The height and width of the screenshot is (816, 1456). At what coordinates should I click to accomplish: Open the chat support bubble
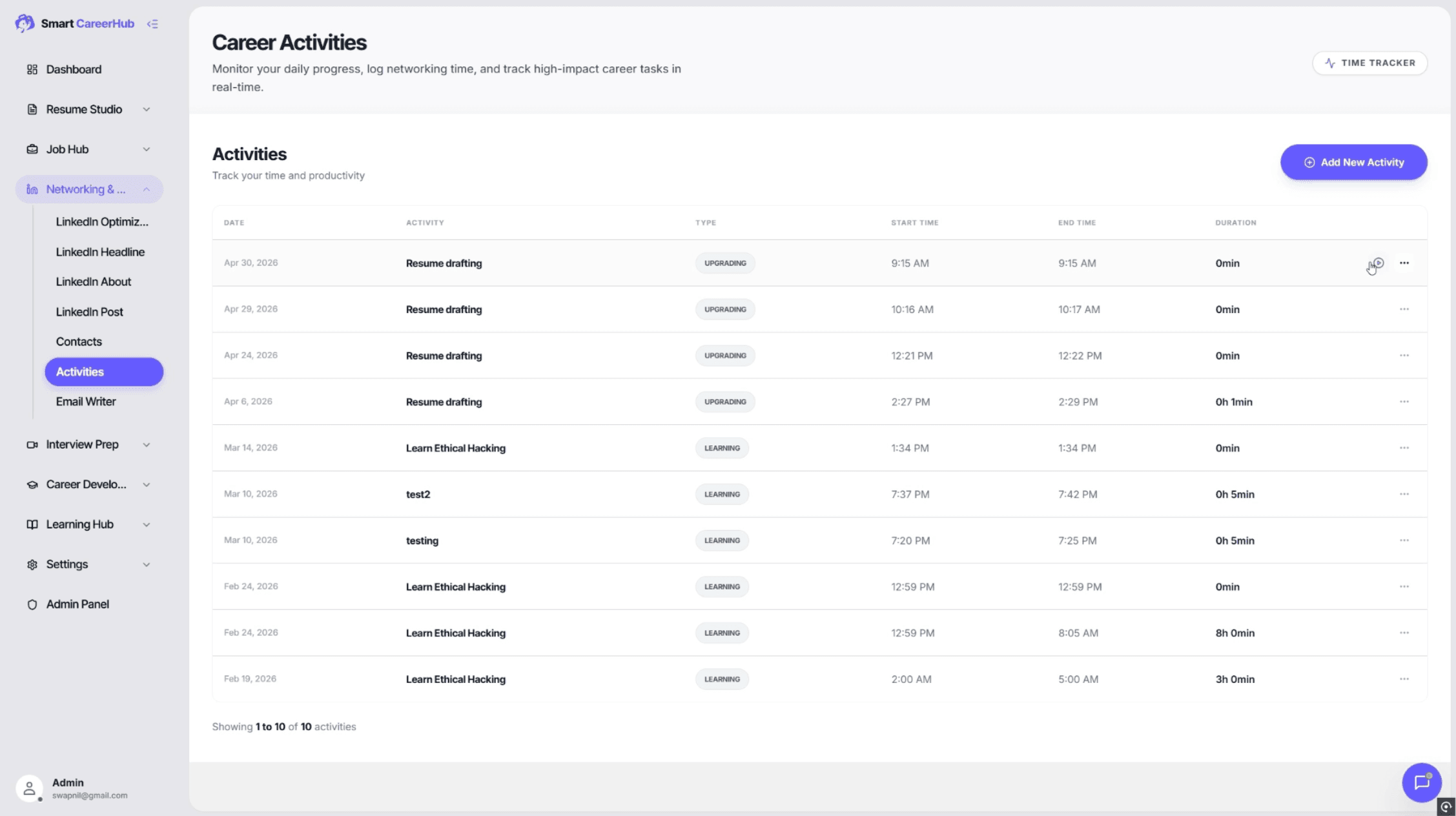tap(1421, 782)
